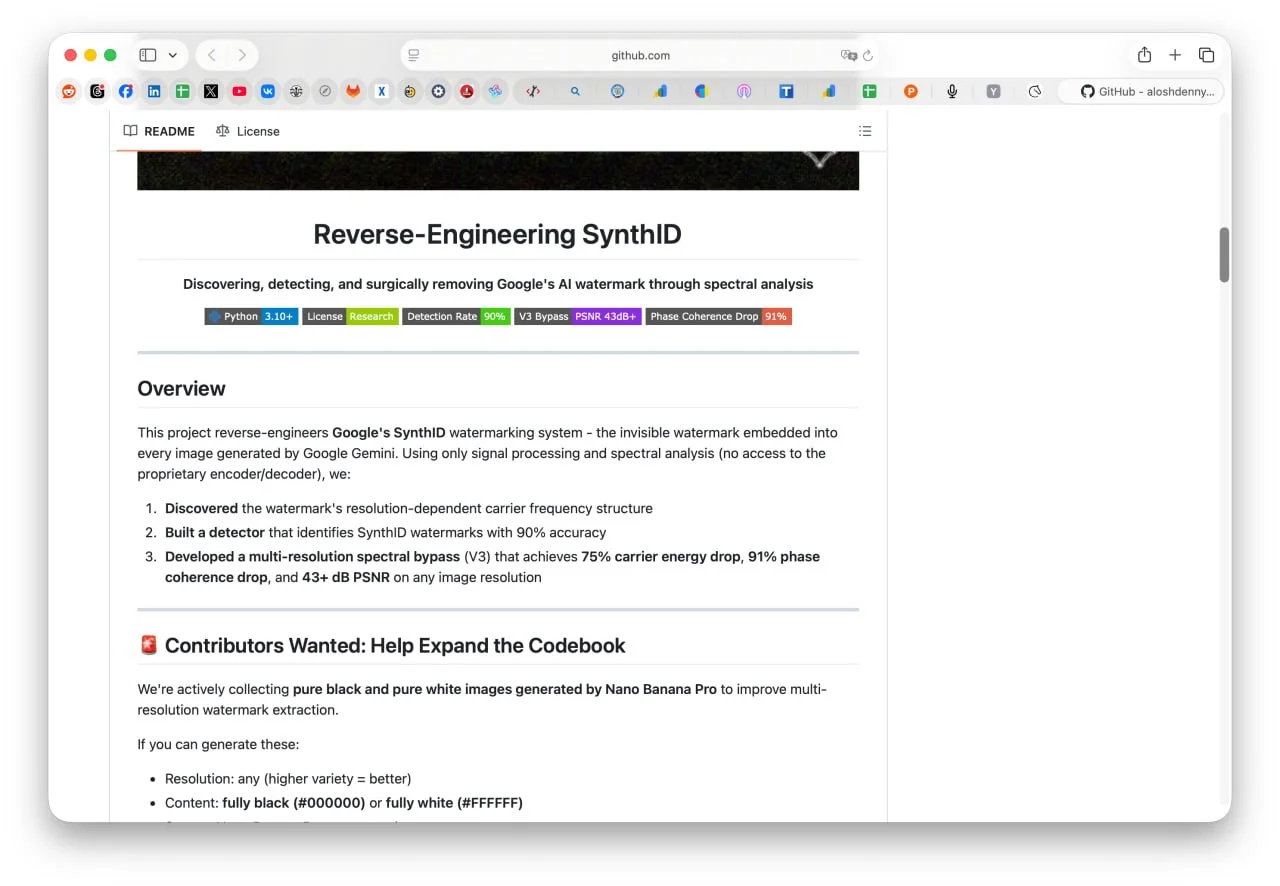1280x886 pixels.
Task: Click the vertical page scrollbar thumb
Action: click(x=1224, y=254)
